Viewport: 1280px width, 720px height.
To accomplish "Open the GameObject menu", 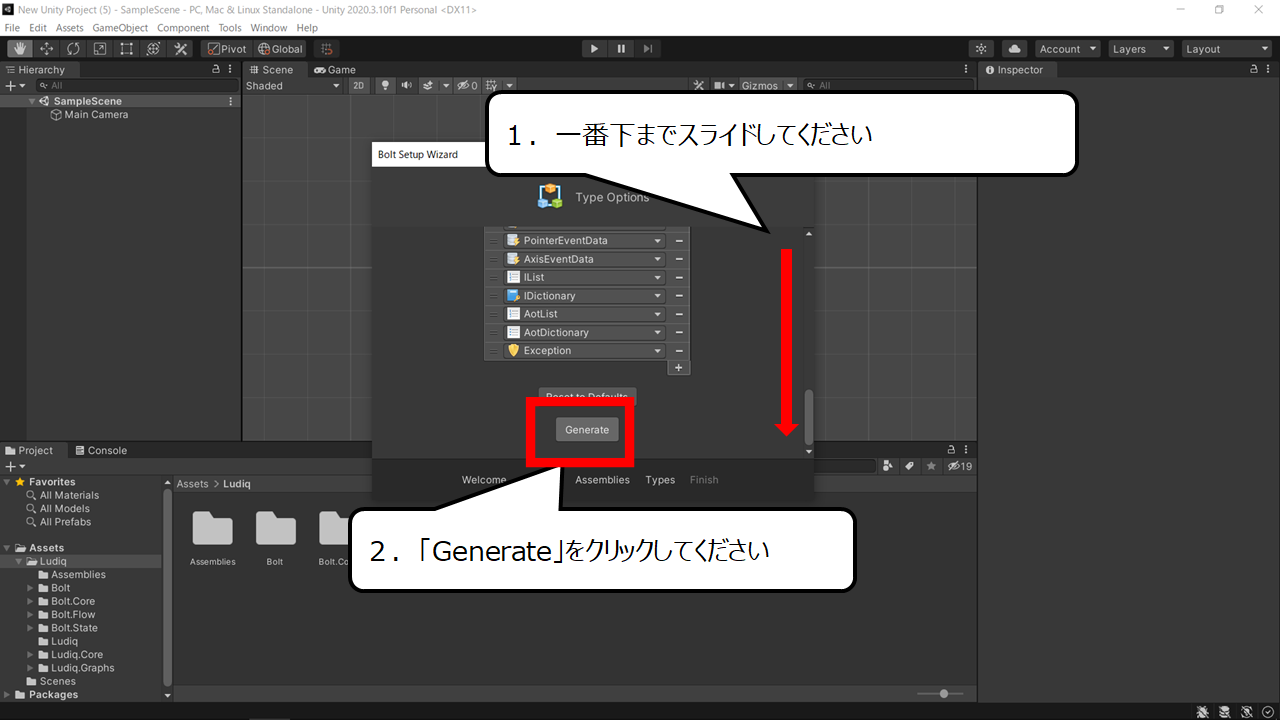I will point(120,28).
